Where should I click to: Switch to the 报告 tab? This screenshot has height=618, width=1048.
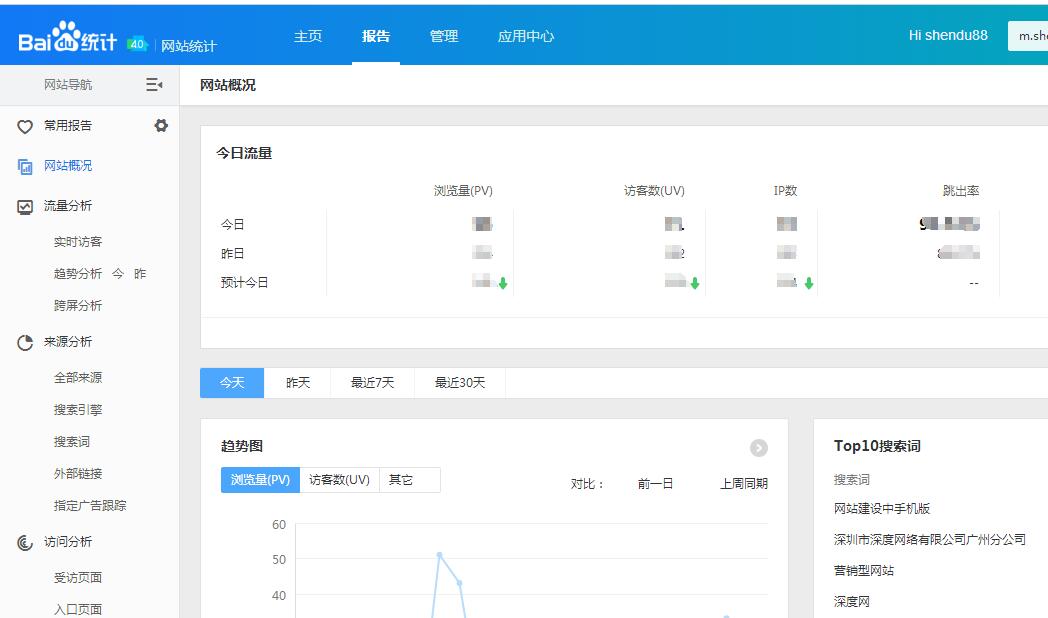pyautogui.click(x=375, y=36)
